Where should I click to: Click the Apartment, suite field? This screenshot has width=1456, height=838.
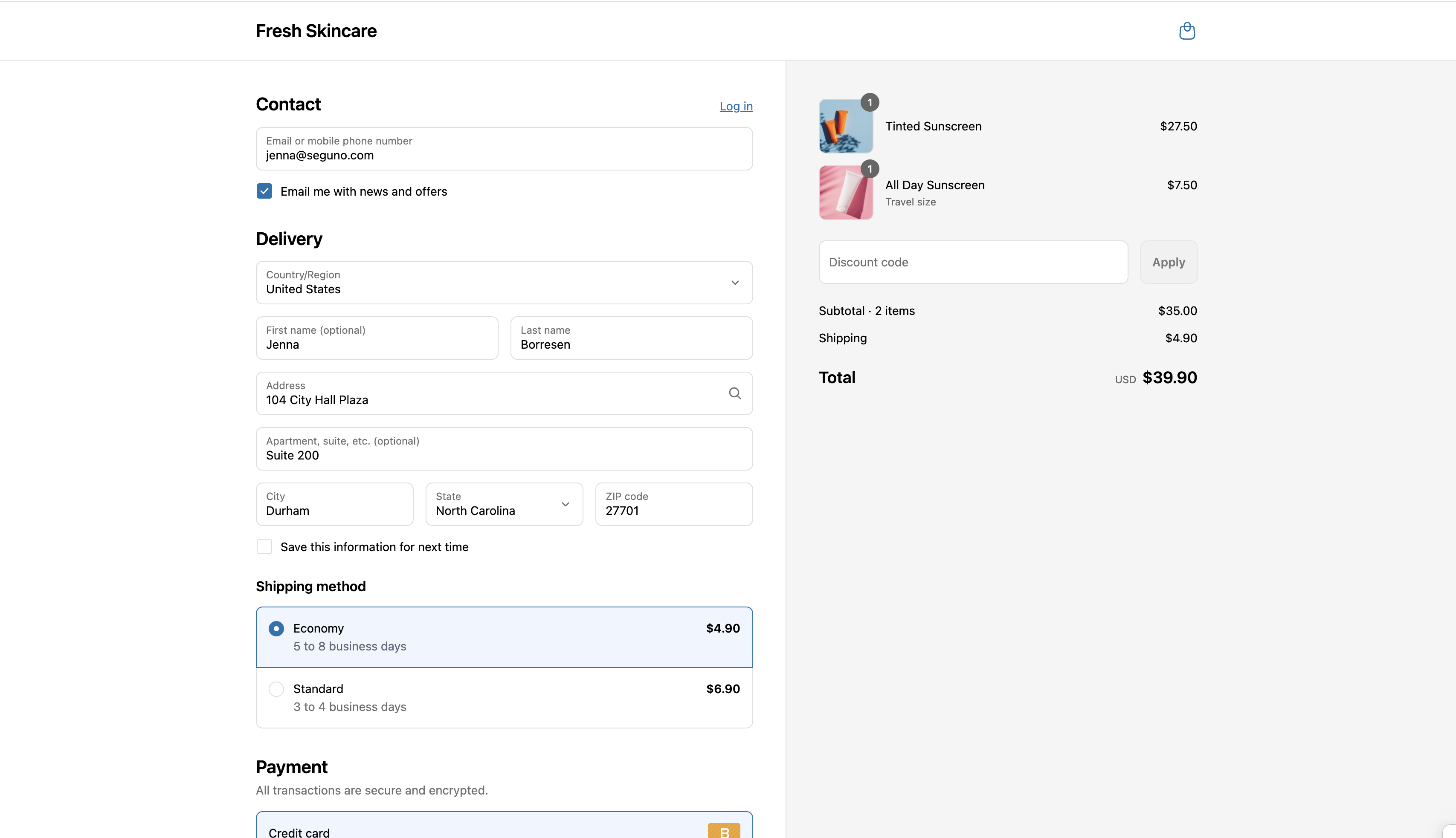point(504,449)
